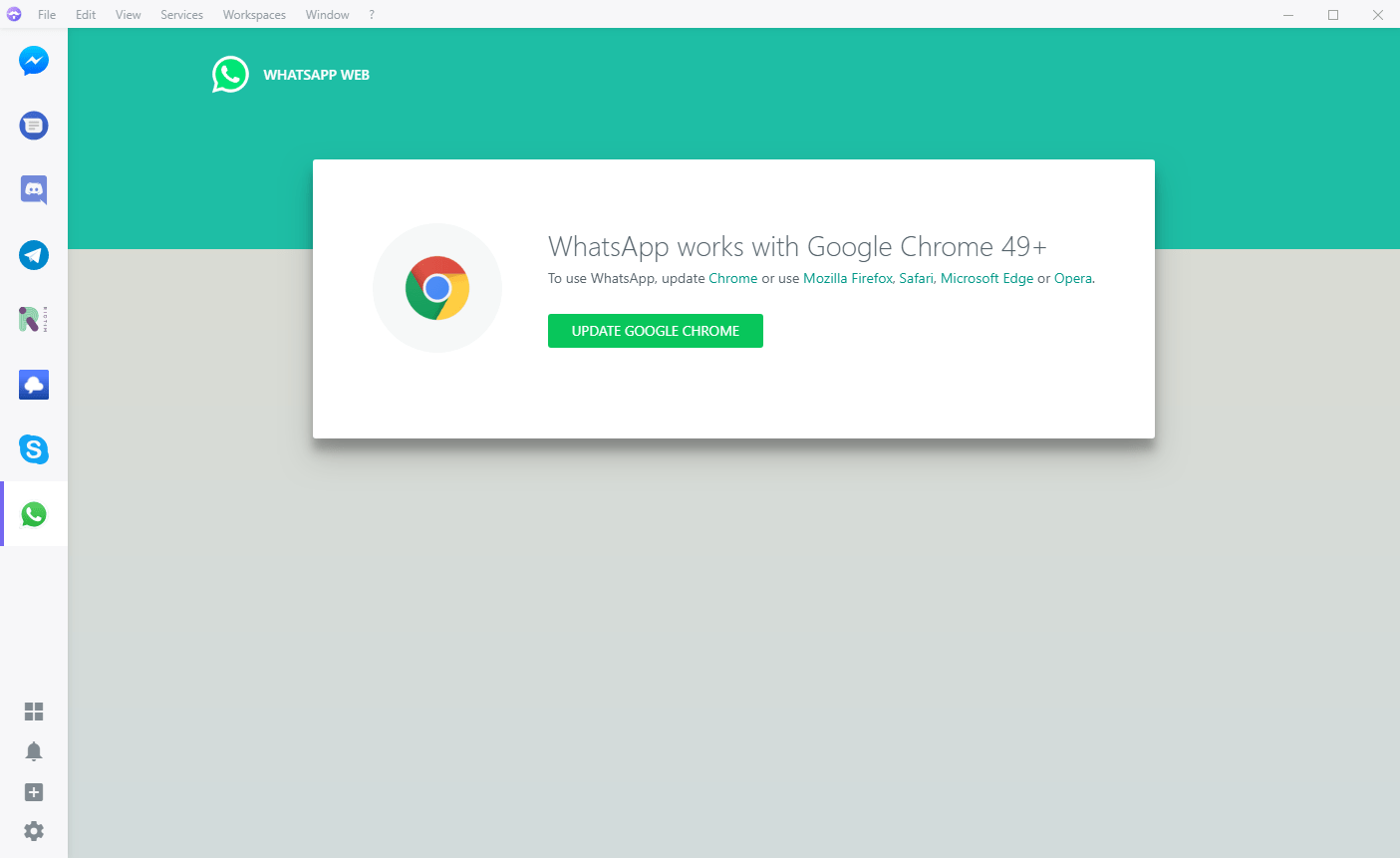Open settings via the gear icon
The height and width of the screenshot is (858, 1400).
[x=34, y=831]
